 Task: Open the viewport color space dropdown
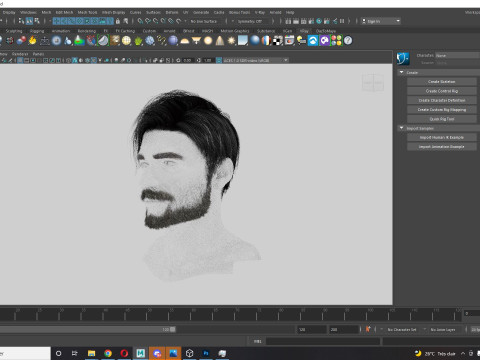pyautogui.click(x=256, y=60)
